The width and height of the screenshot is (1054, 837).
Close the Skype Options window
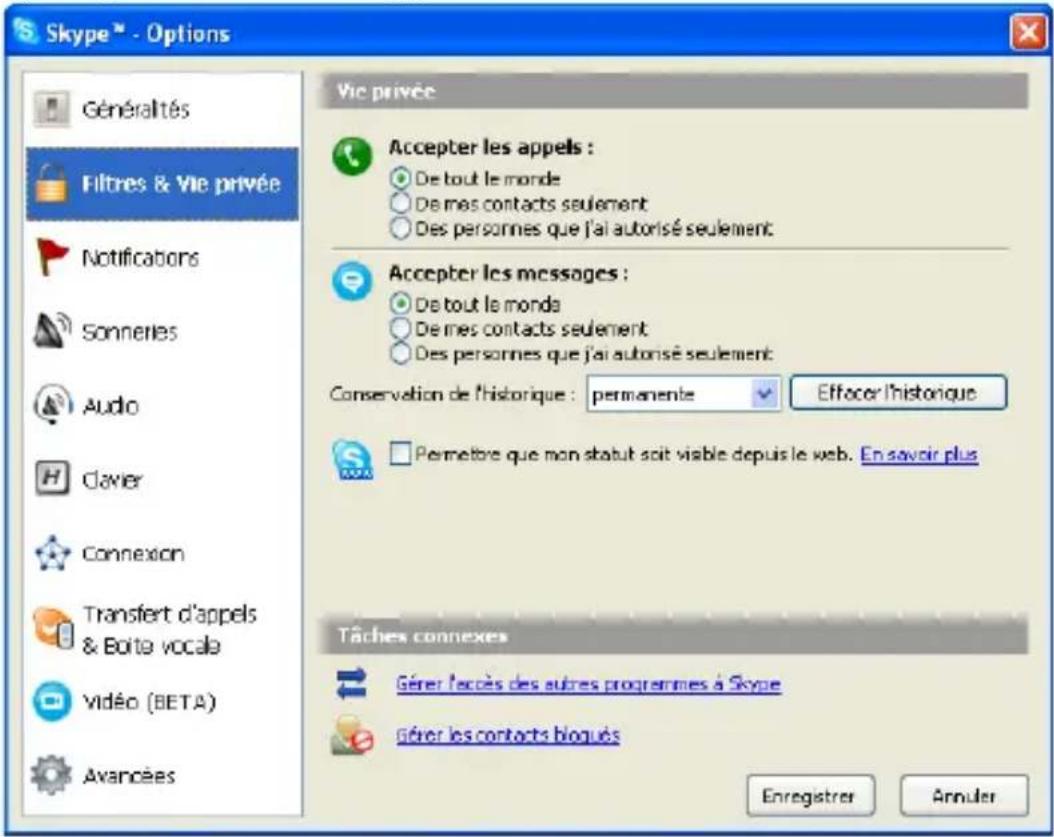tap(1028, 32)
